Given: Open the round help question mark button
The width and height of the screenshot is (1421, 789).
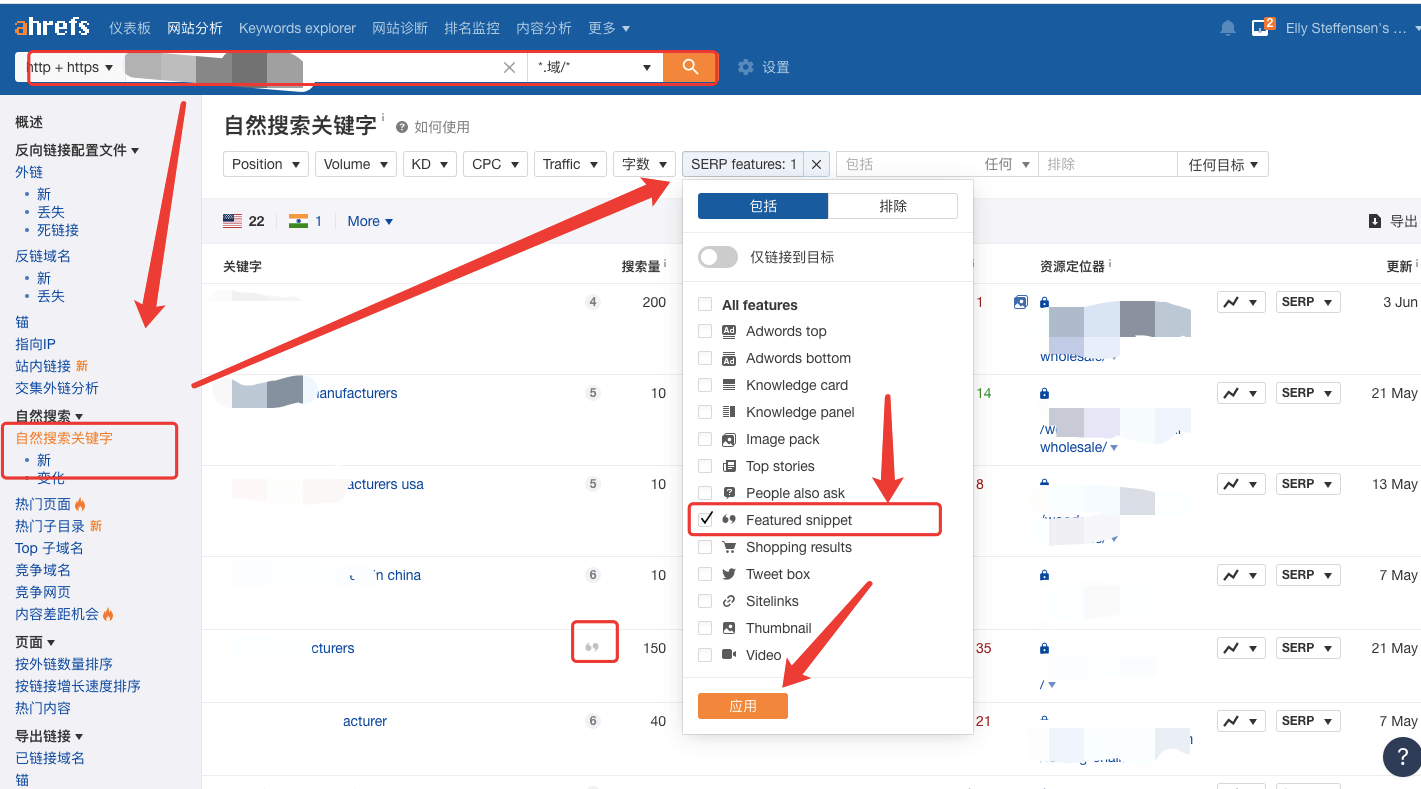Looking at the screenshot, I should 1401,756.
